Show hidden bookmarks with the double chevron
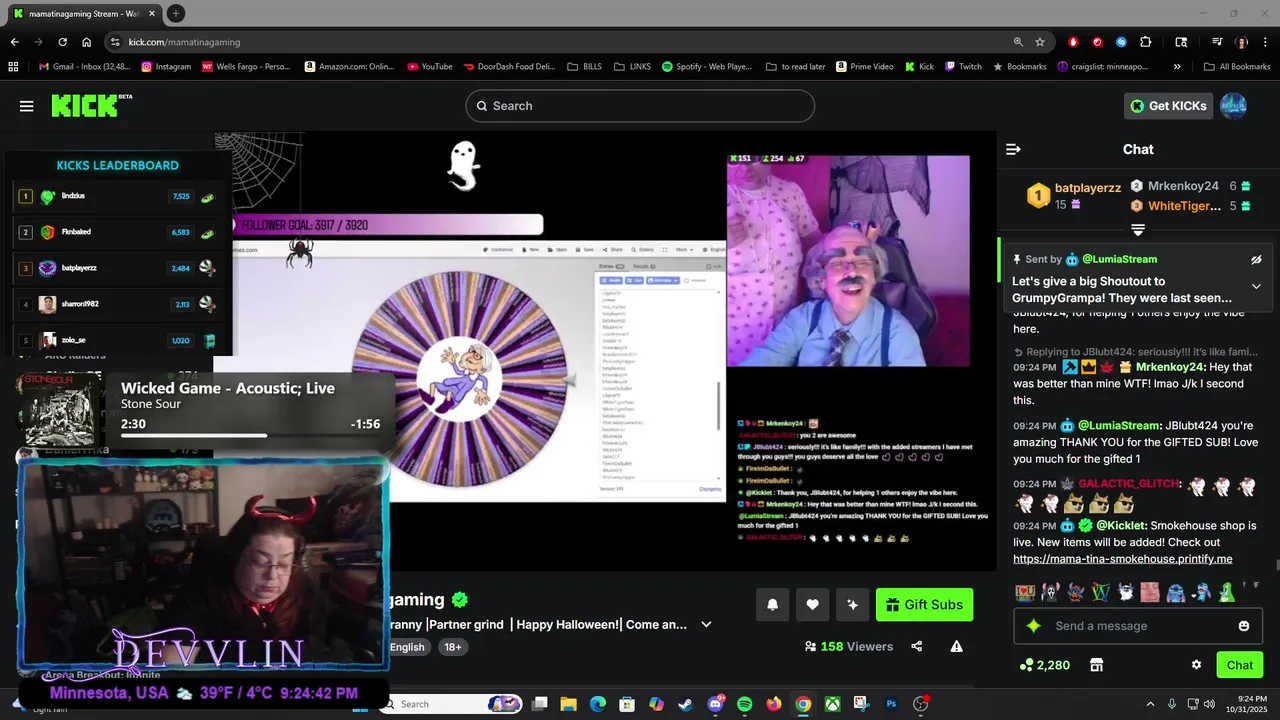 coord(1177,67)
